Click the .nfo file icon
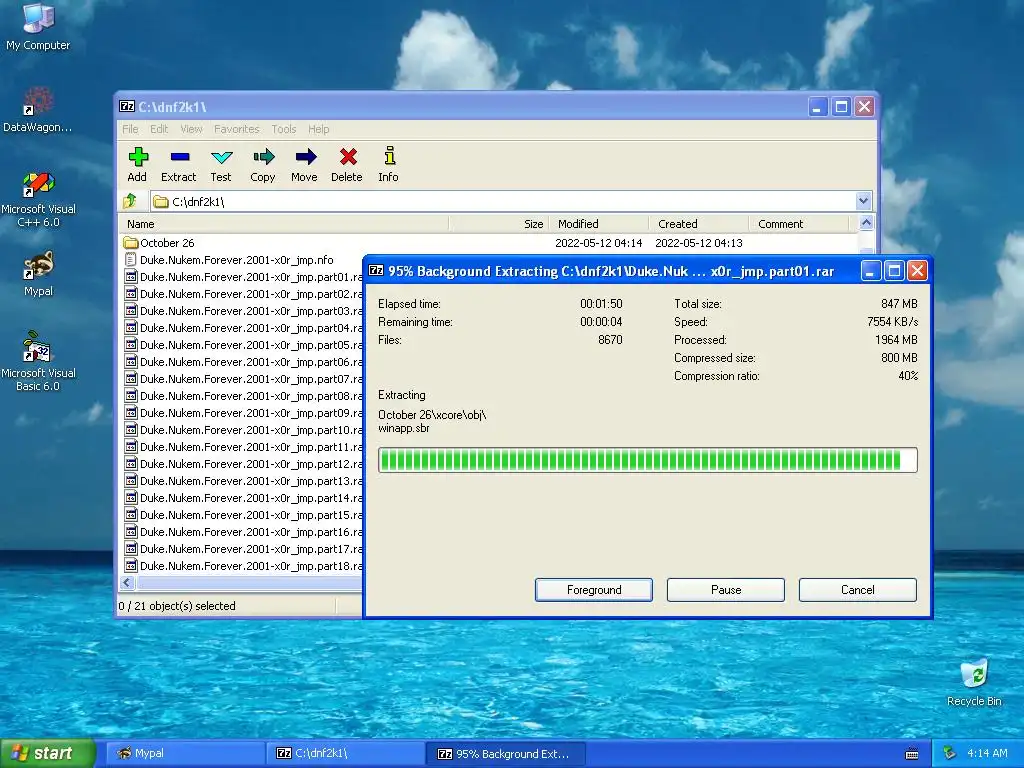Viewport: 1024px width, 768px height. coord(131,260)
